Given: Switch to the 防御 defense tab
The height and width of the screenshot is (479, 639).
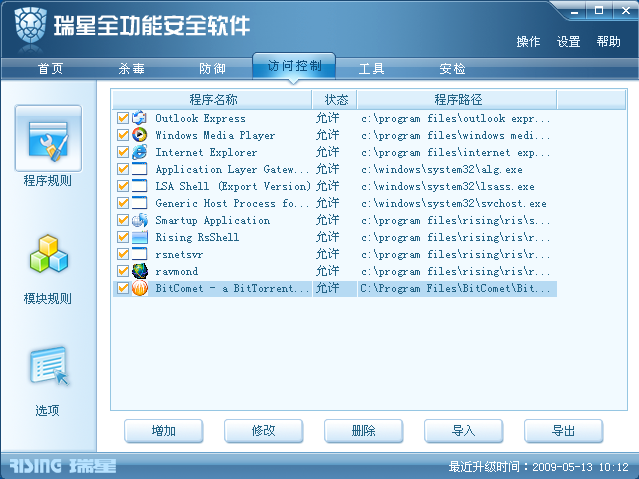Looking at the screenshot, I should coord(212,68).
